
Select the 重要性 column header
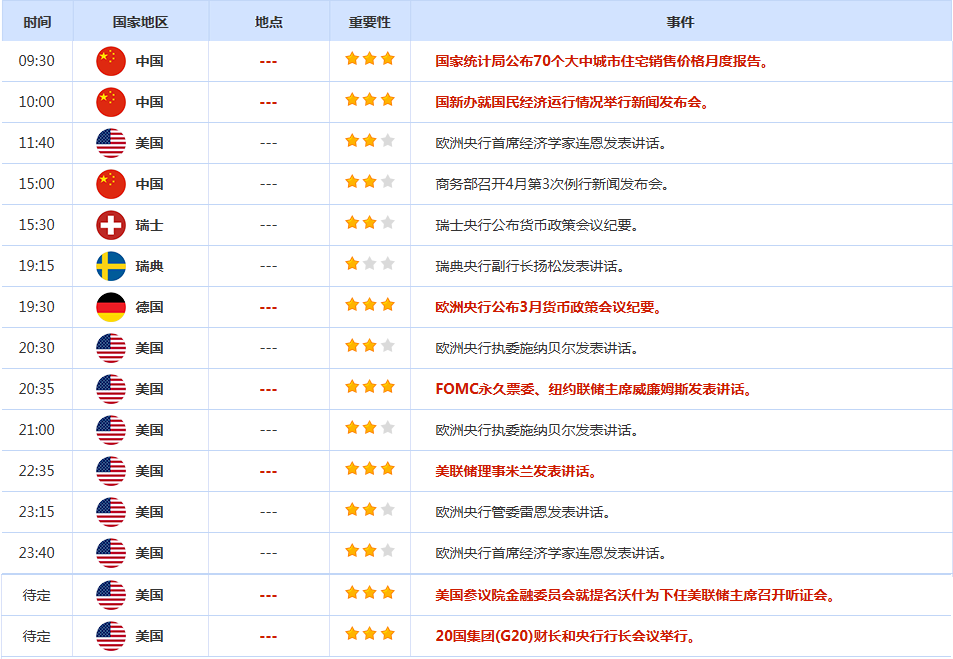click(x=369, y=21)
